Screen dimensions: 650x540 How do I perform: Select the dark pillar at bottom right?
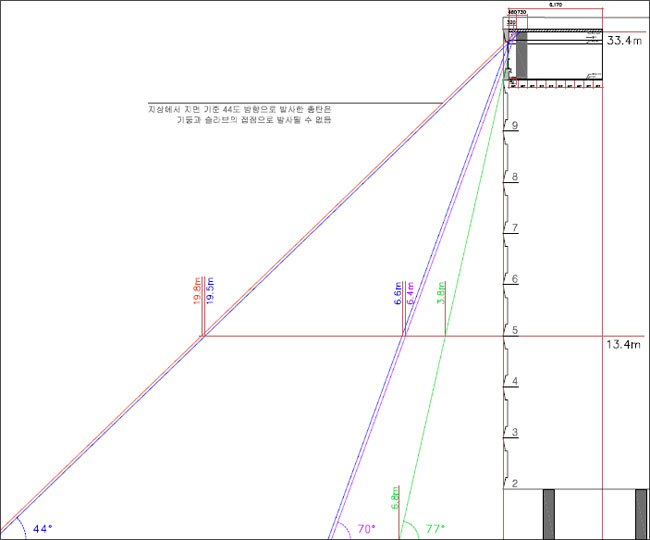pos(641,513)
